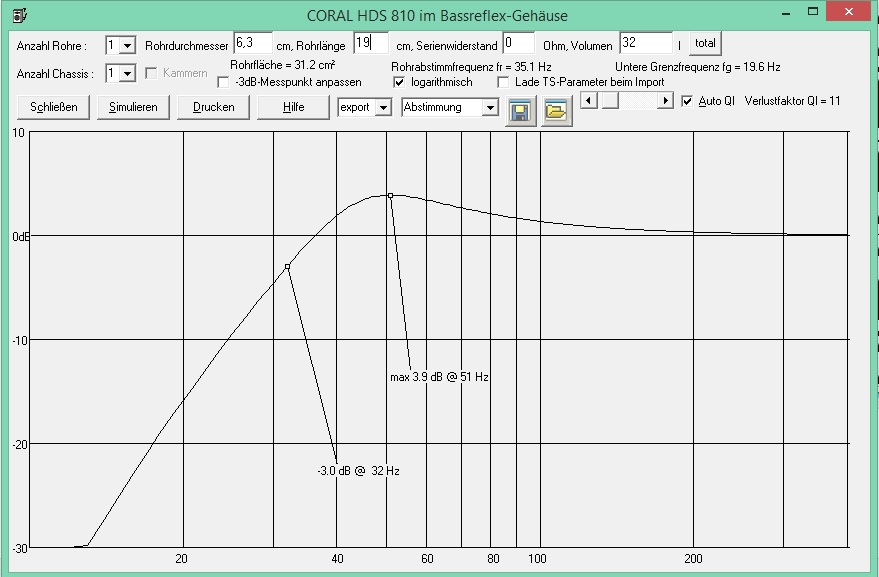Click the save diskette icon
The height and width of the screenshot is (577, 879).
(x=519, y=111)
